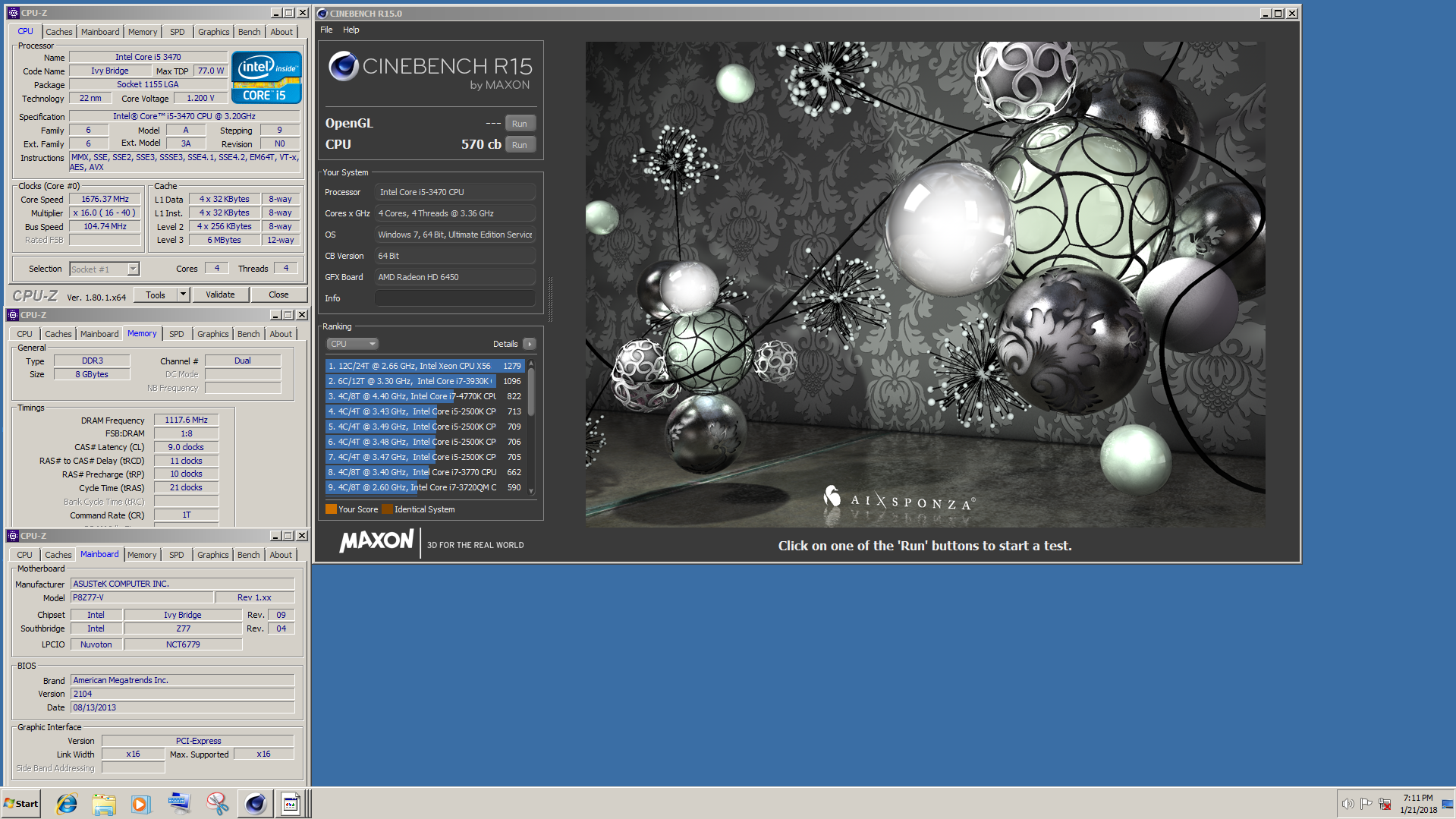The width and height of the screenshot is (1456, 819).
Task: Click the orange Your Score legend swatch
Action: 331,509
